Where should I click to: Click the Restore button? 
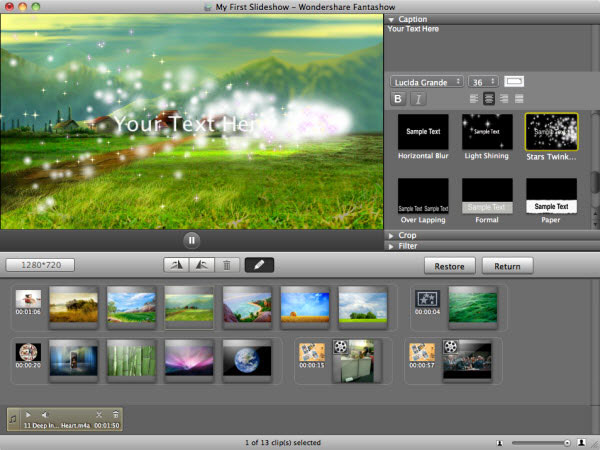coord(450,266)
